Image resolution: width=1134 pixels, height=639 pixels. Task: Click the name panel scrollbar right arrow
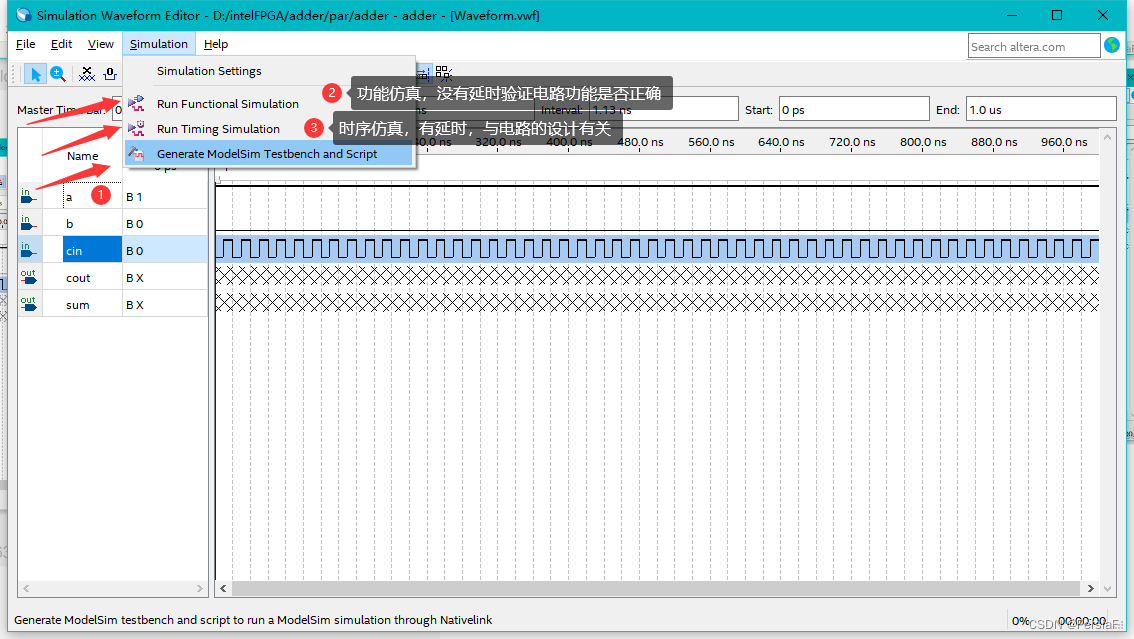point(200,588)
